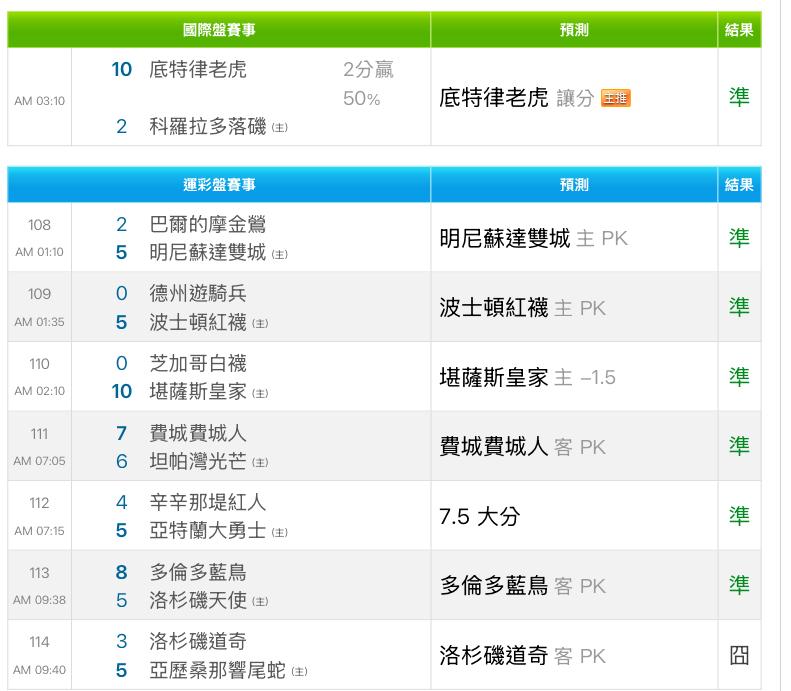Click the prediction 洛杉磯道奇 客 PK
Screen dimensions: 791x691
click(x=522, y=656)
